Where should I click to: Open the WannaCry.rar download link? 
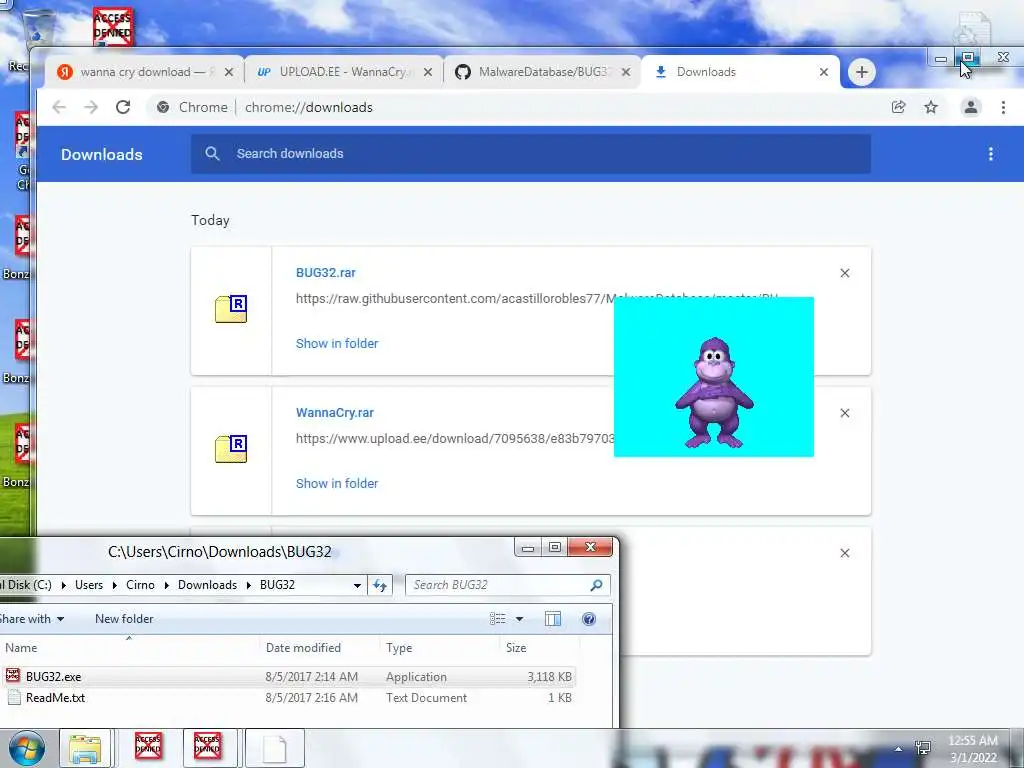(334, 413)
